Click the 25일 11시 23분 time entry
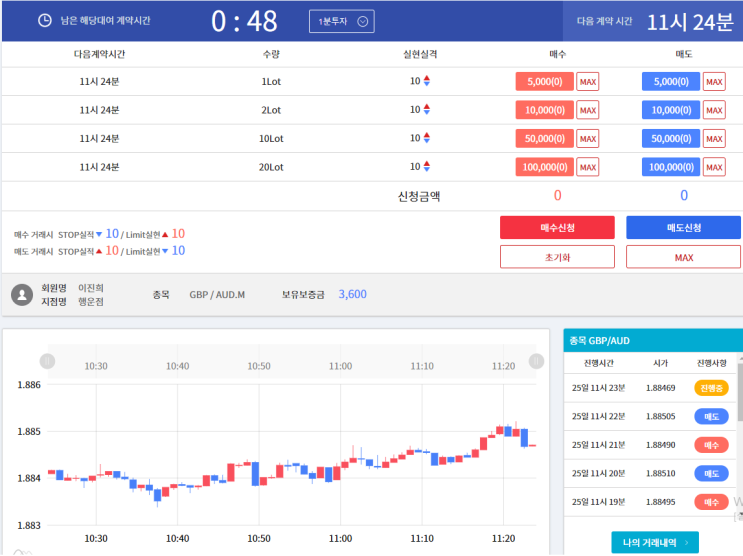The image size is (743, 556). click(598, 388)
